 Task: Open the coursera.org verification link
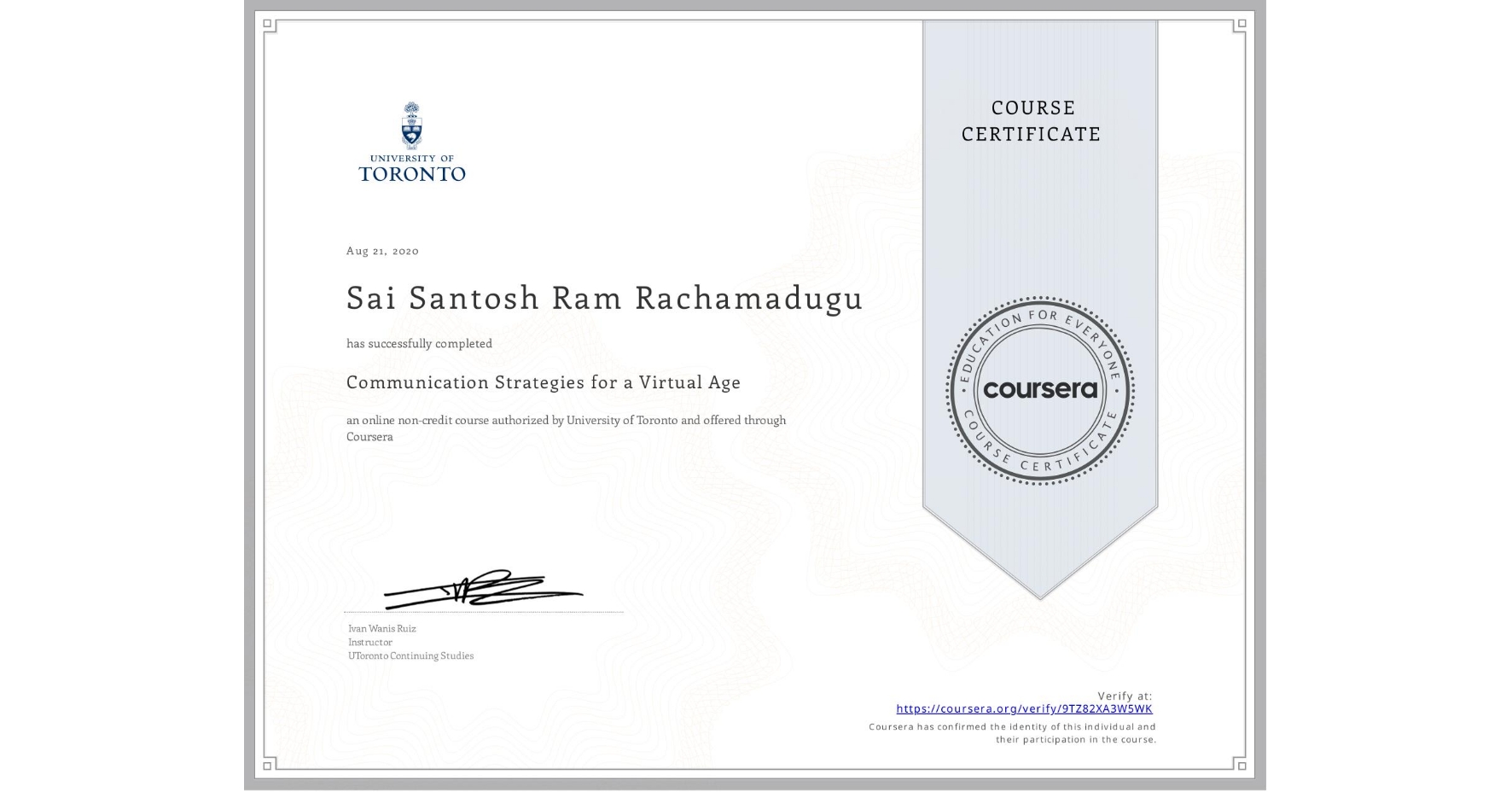[x=1024, y=709]
